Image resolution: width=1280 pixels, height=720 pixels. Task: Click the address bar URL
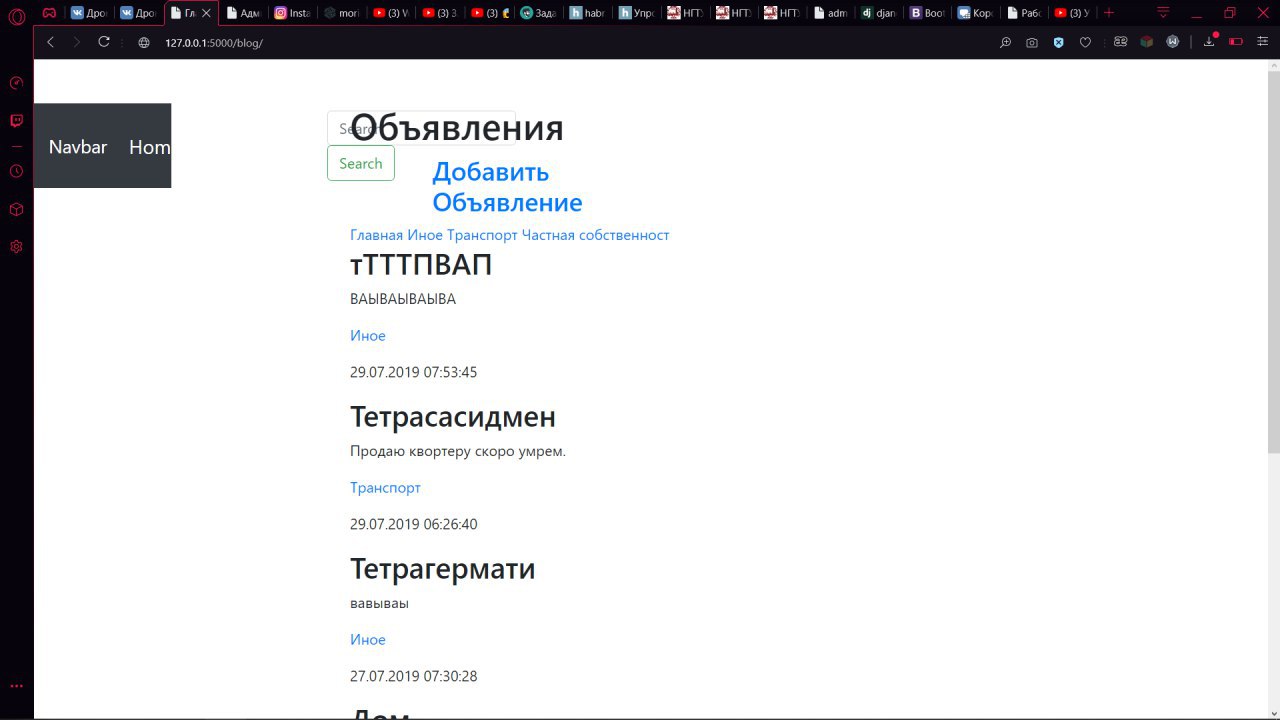pyautogui.click(x=214, y=43)
